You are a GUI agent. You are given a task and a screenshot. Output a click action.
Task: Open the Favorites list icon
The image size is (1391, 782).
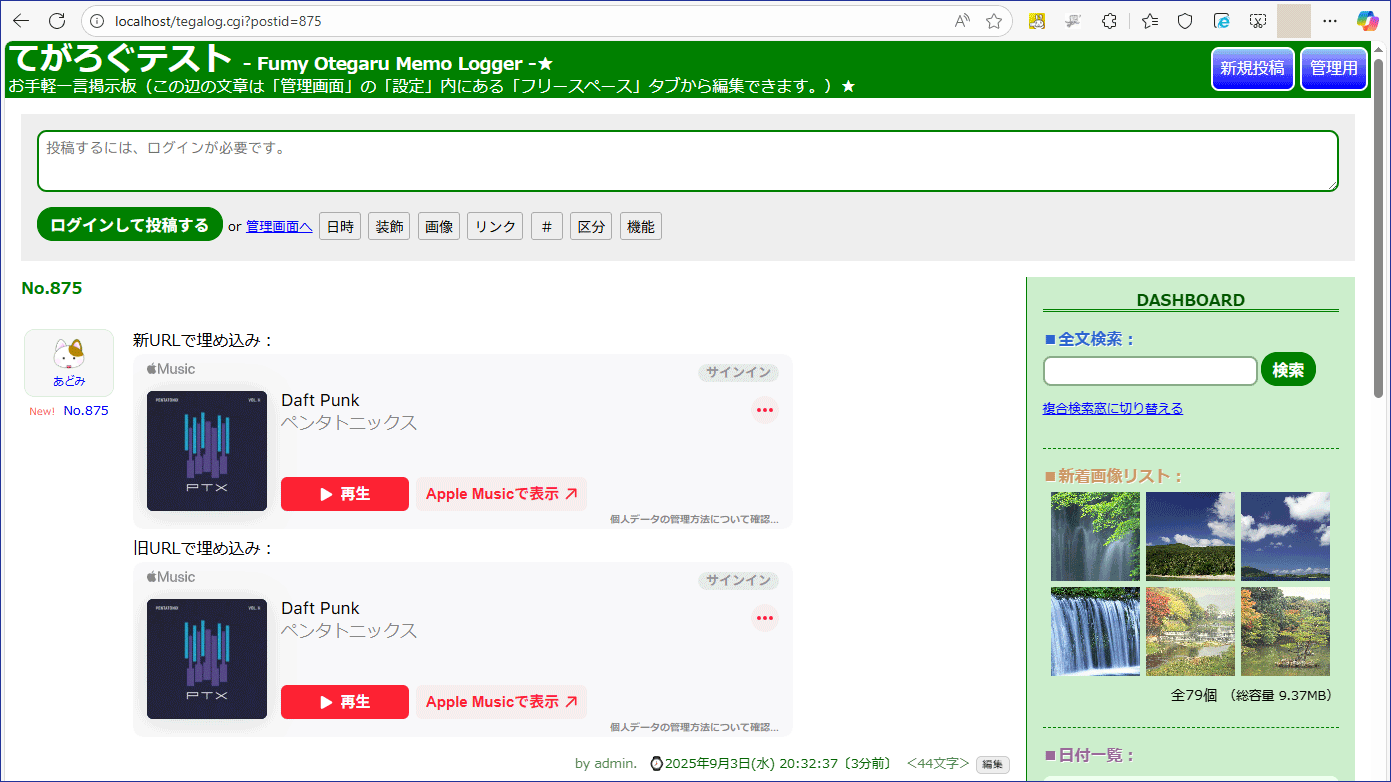(1150, 21)
